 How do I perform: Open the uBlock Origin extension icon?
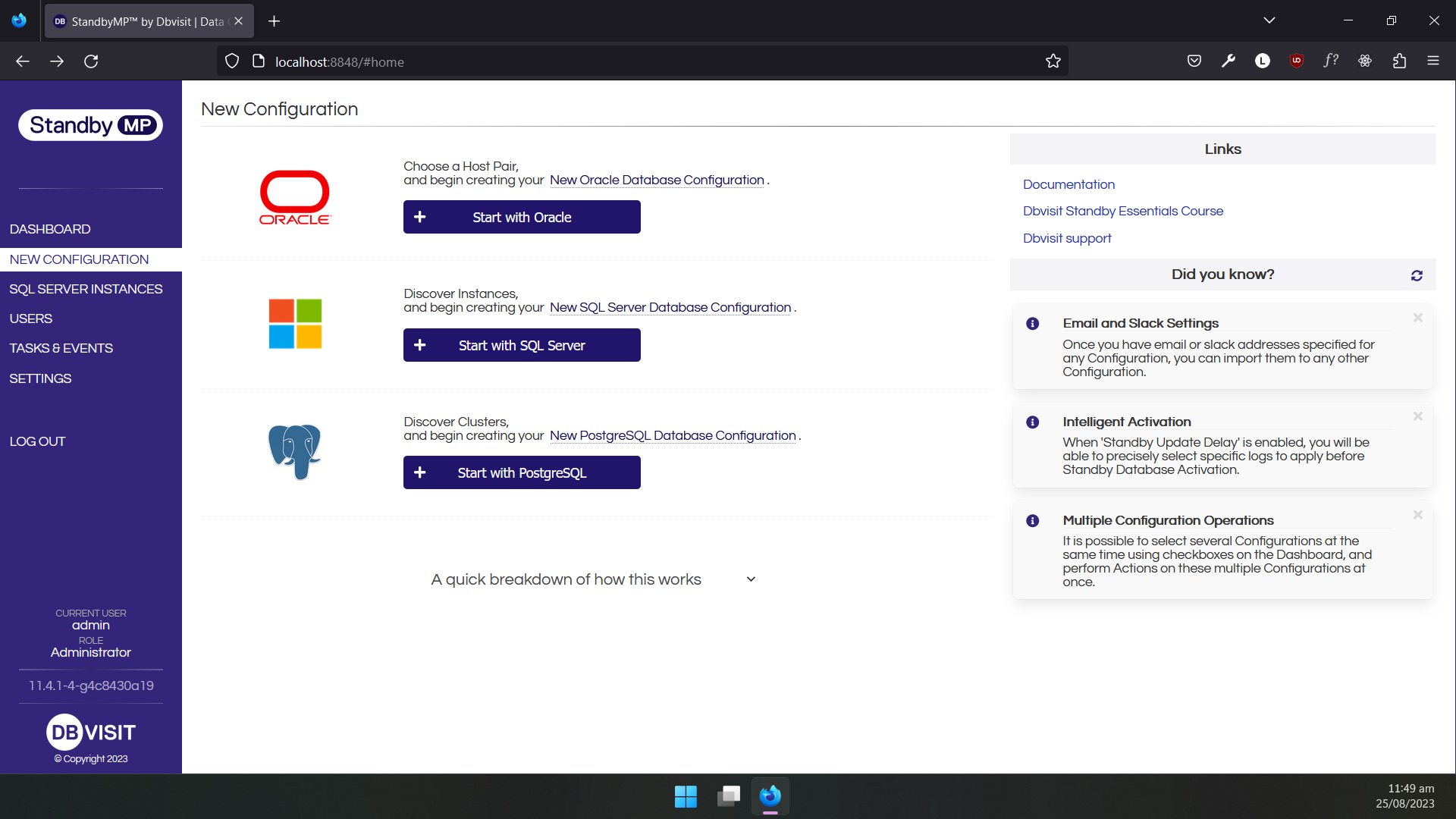coord(1296,61)
